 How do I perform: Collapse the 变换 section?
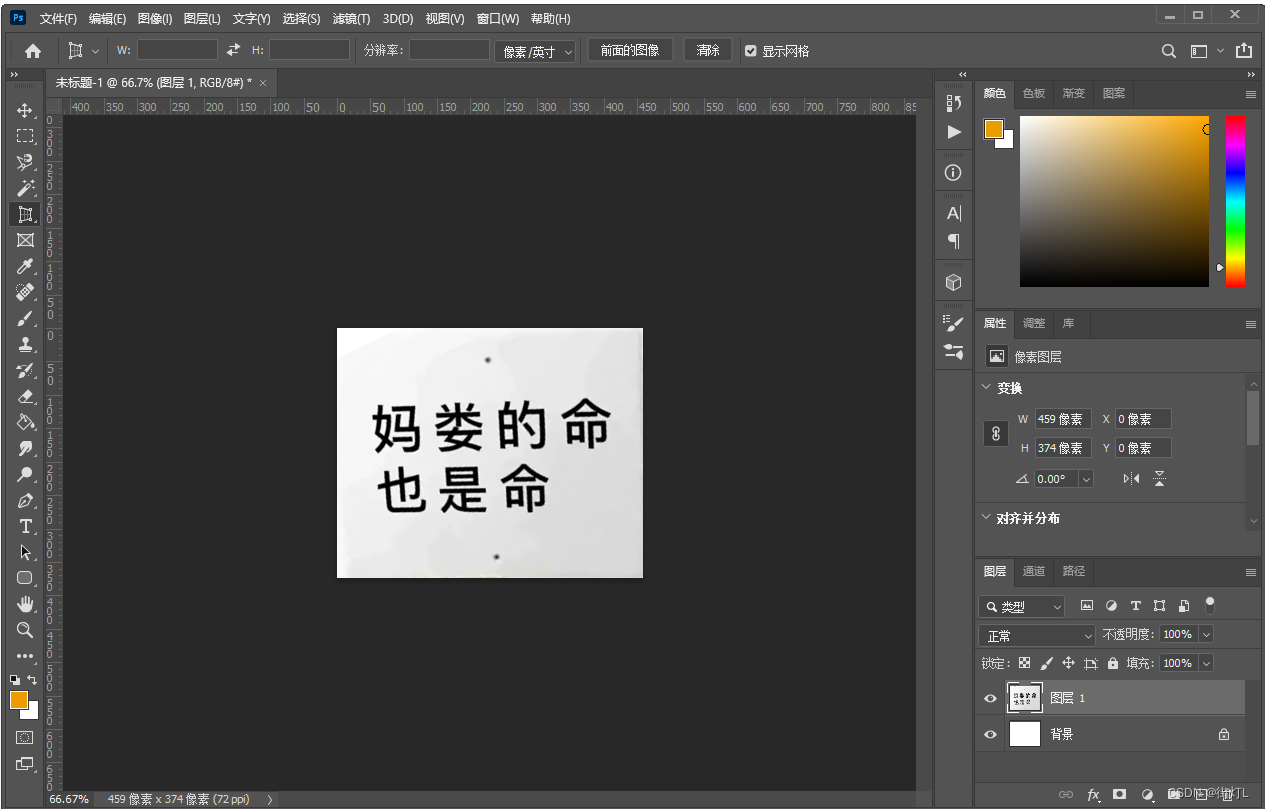click(x=986, y=387)
